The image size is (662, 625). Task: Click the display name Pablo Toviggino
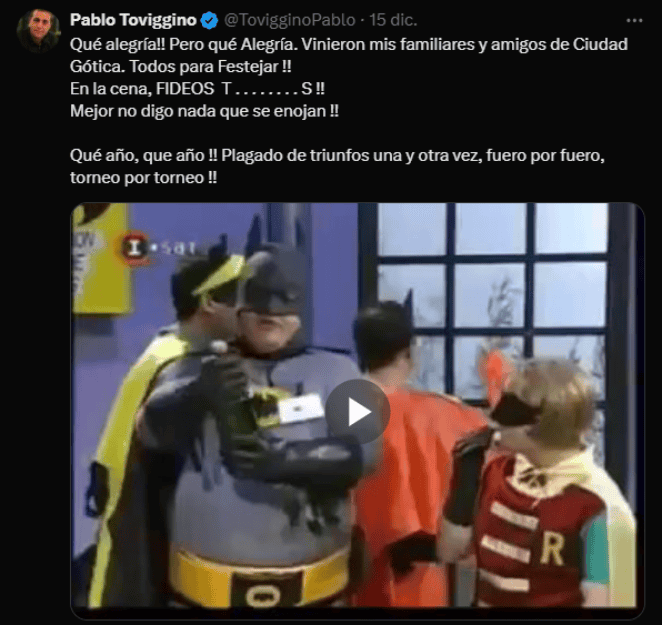tap(133, 20)
